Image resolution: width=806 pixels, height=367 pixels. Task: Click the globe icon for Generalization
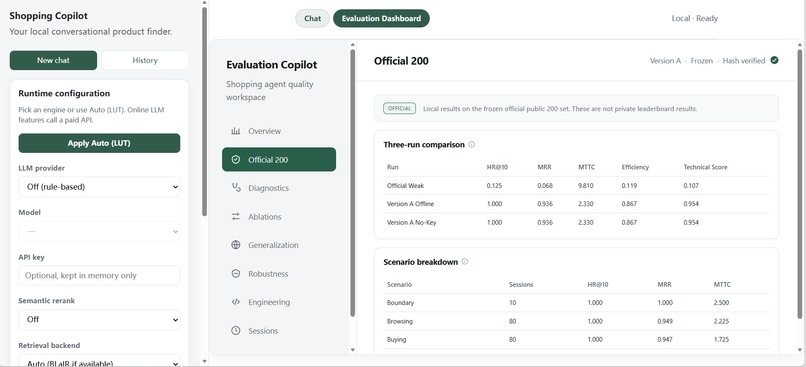(x=235, y=245)
